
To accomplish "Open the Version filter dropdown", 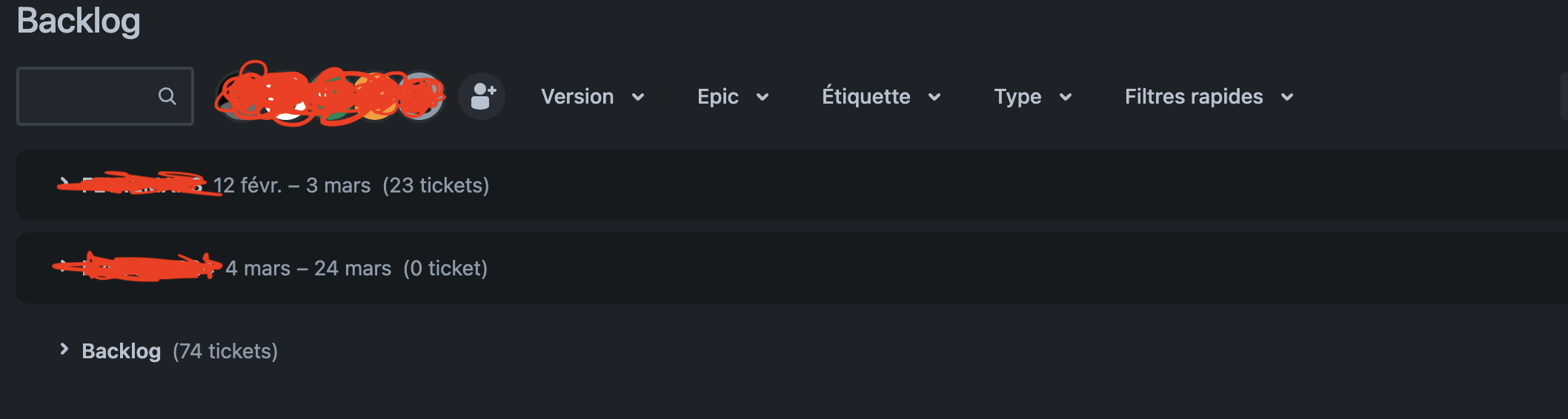I will tap(593, 96).
